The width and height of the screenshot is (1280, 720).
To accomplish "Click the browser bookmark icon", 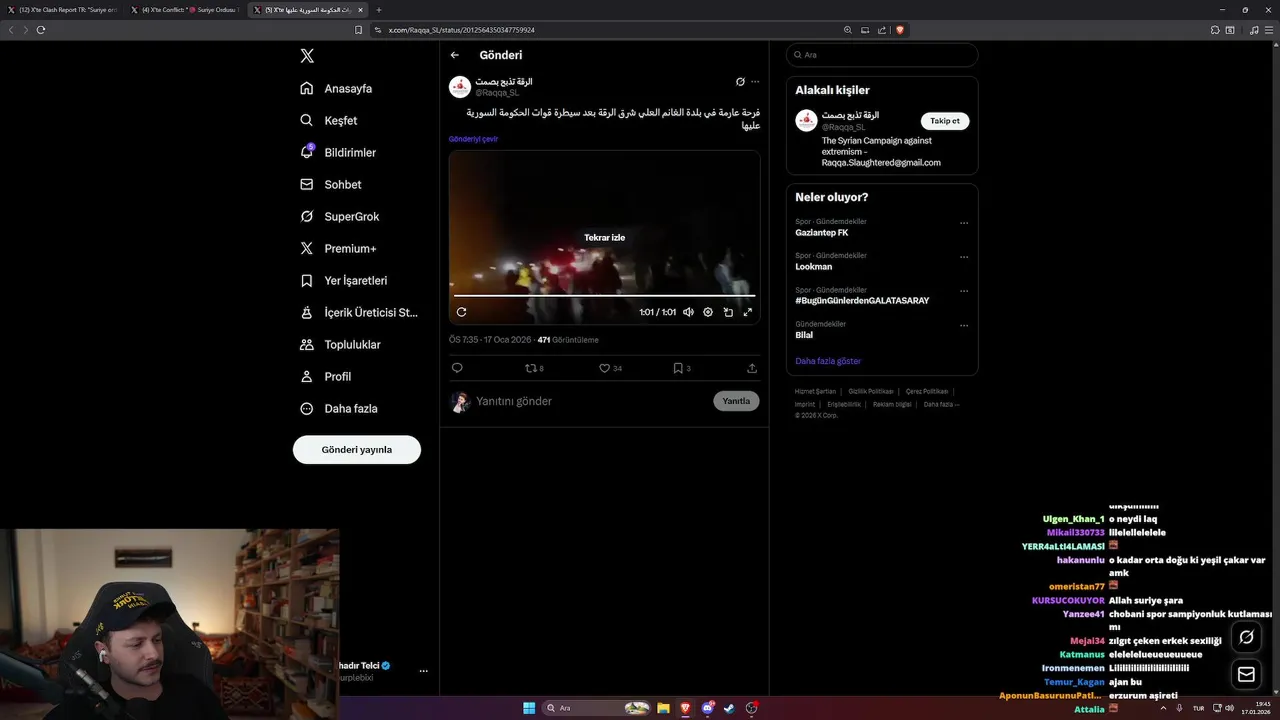I will tap(358, 30).
